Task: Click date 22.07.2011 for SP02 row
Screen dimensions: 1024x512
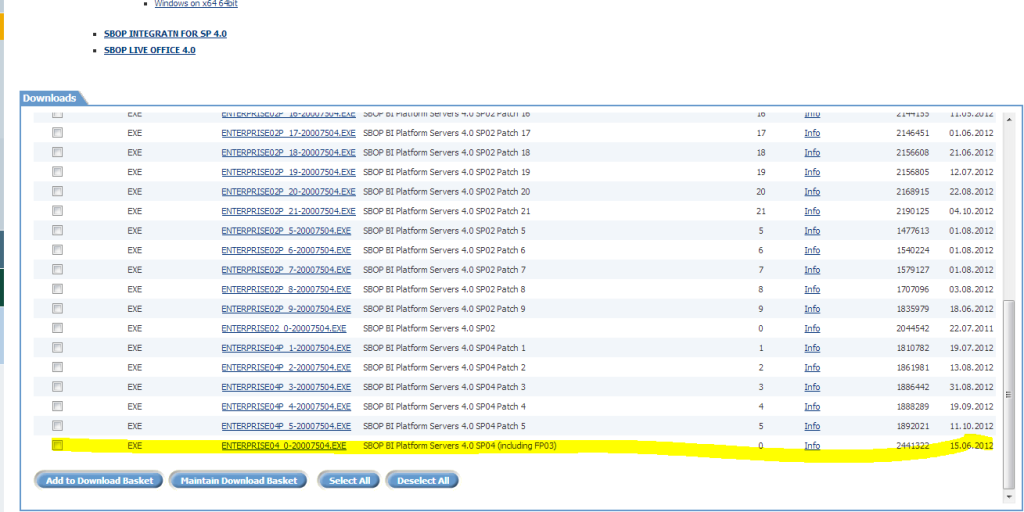Action: coord(971,328)
